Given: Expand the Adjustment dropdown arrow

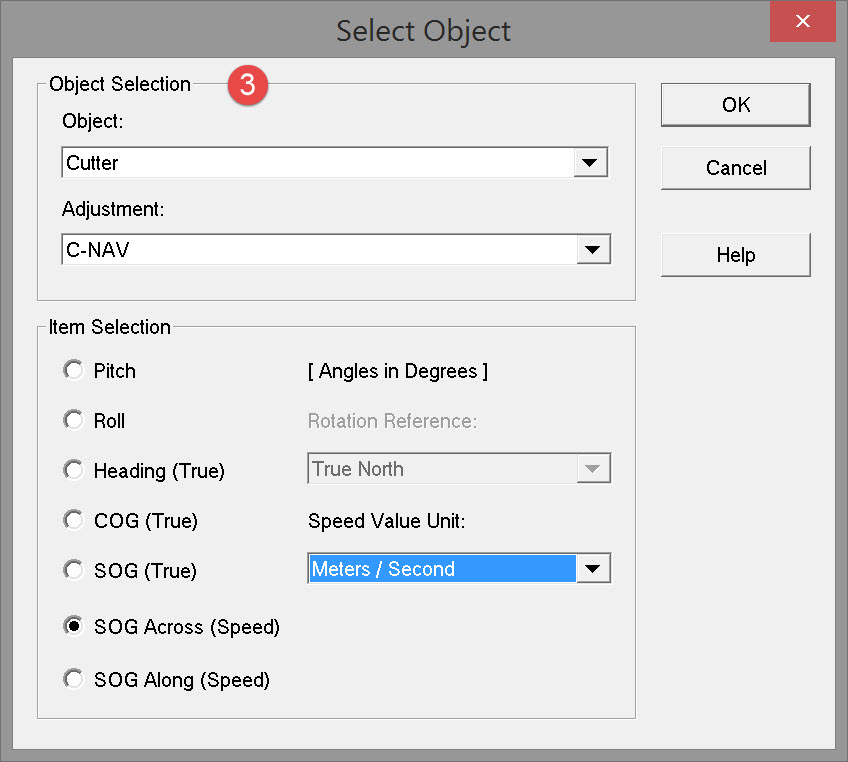Looking at the screenshot, I should [593, 250].
